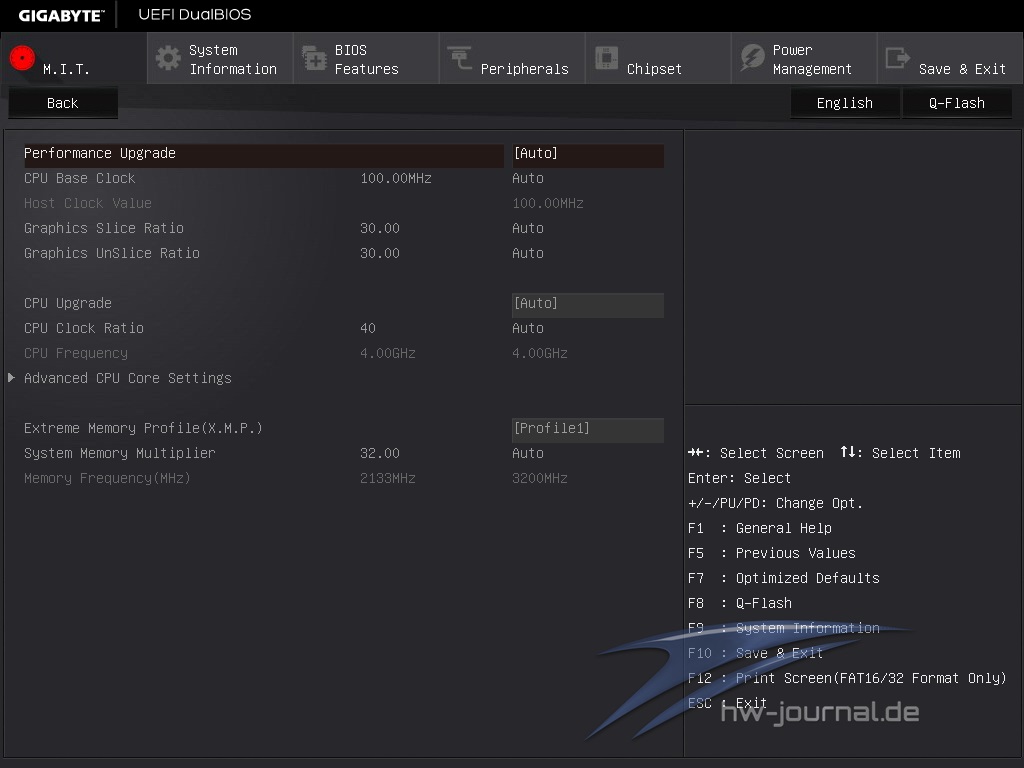Click the Save & Exit arrow icon
Screen dimensions: 1024x768
[x=898, y=58]
